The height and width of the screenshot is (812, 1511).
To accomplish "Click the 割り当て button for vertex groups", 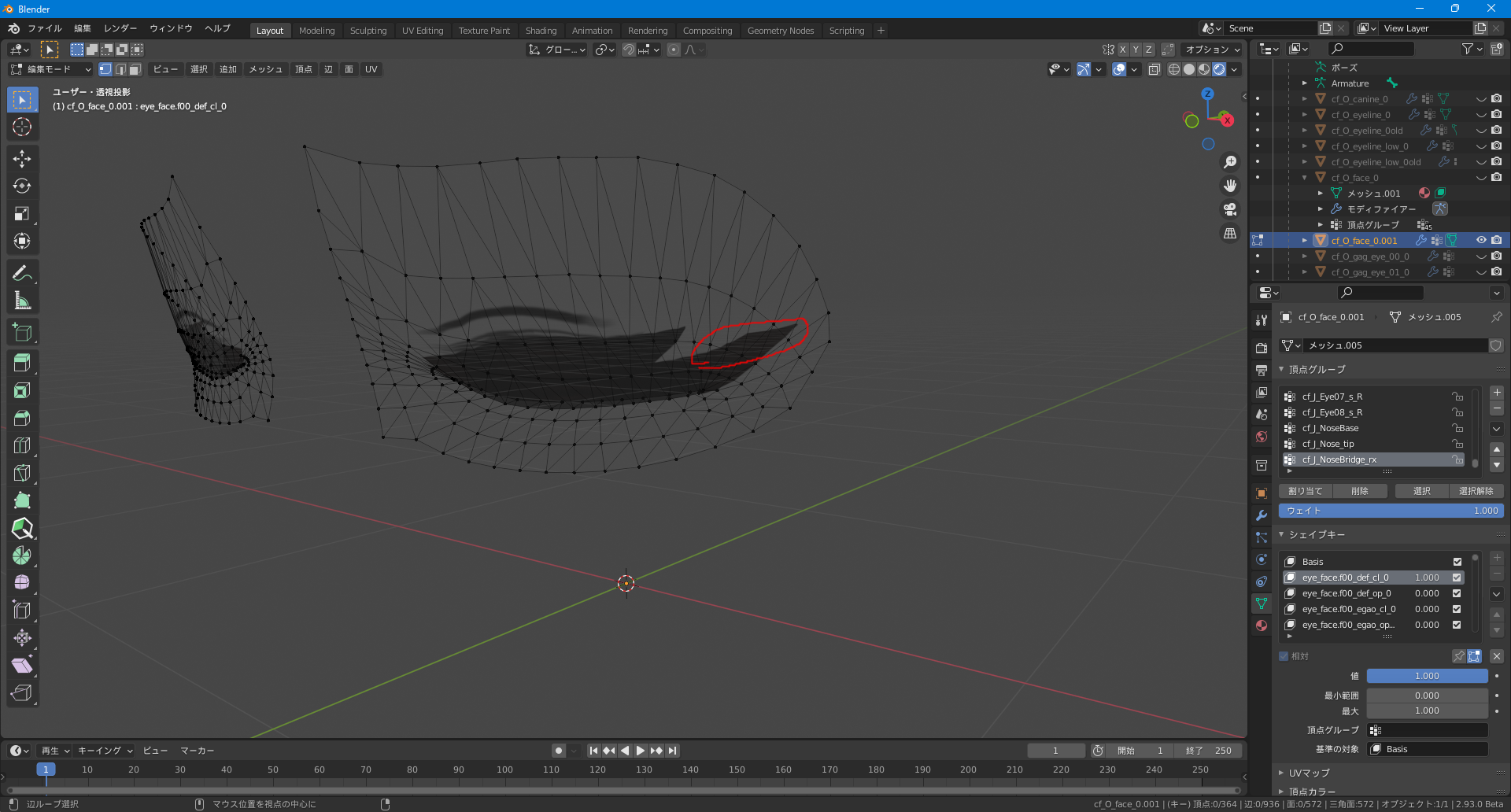I will point(1305,491).
